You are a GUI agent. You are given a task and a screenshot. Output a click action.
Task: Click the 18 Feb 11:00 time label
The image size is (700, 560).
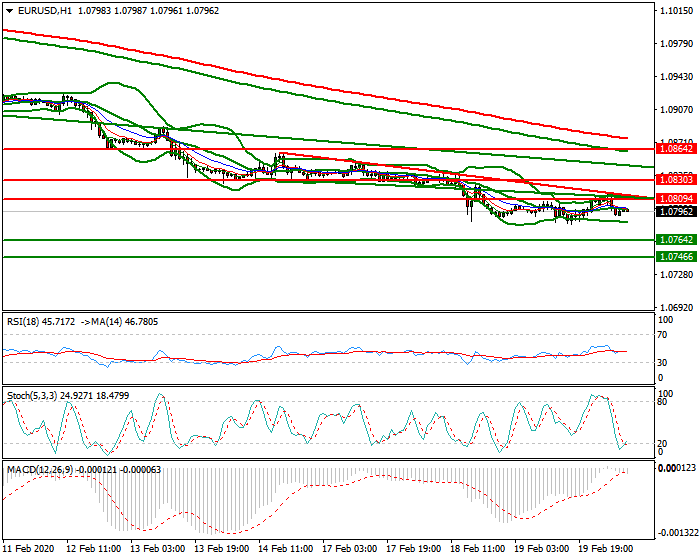tap(478, 548)
